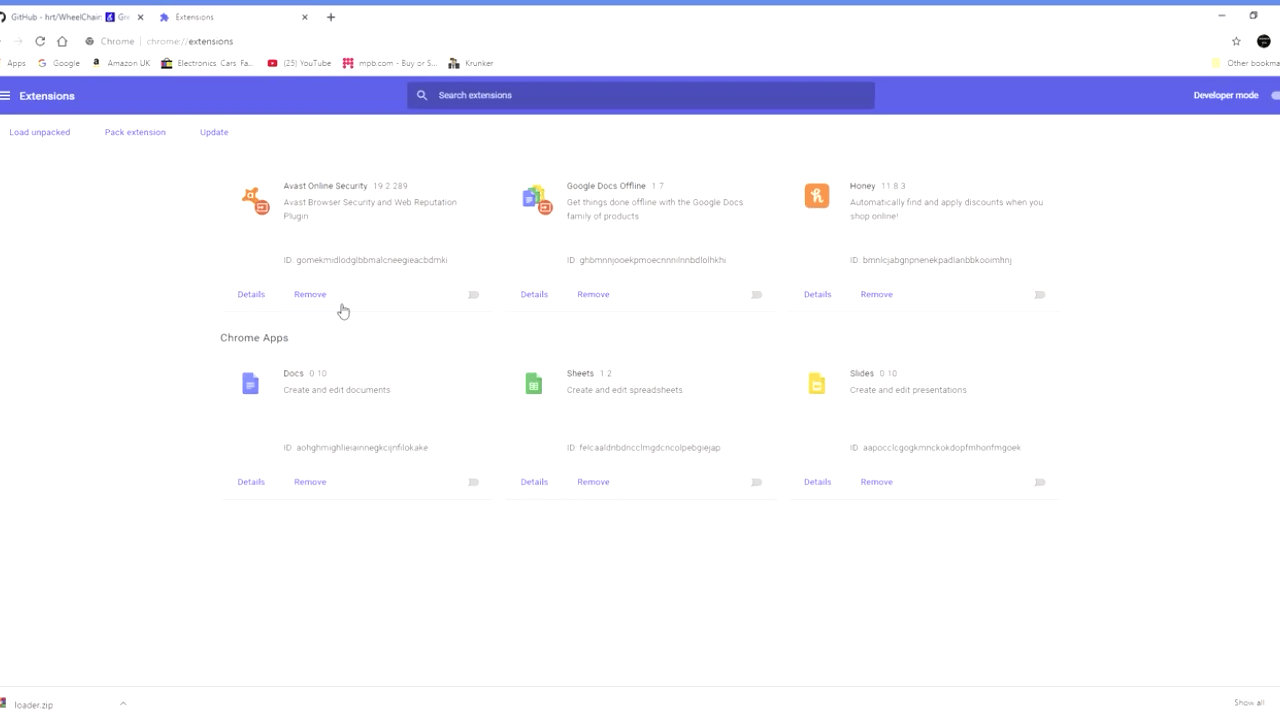Close the GitHub tab
Screen dimensions: 1280x720
coord(140,17)
